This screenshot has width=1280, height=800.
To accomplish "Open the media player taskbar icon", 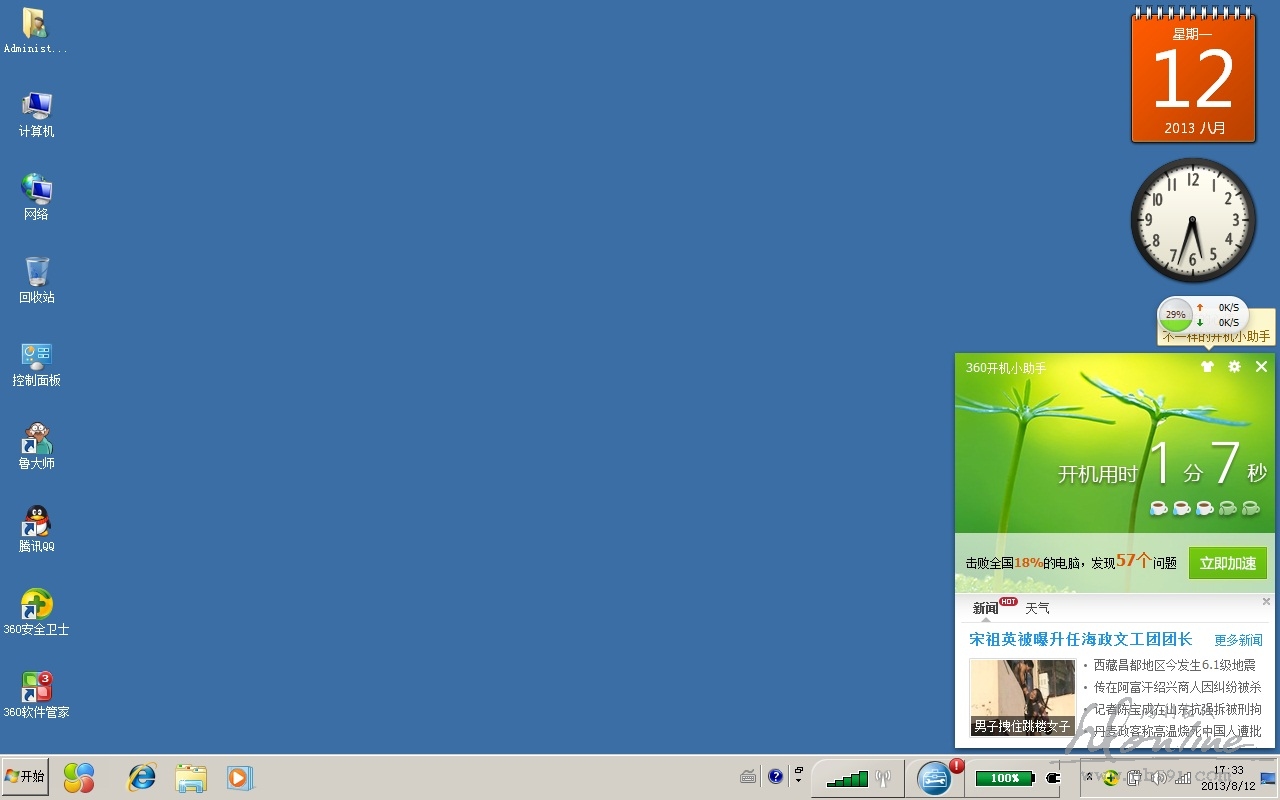I will [x=240, y=777].
